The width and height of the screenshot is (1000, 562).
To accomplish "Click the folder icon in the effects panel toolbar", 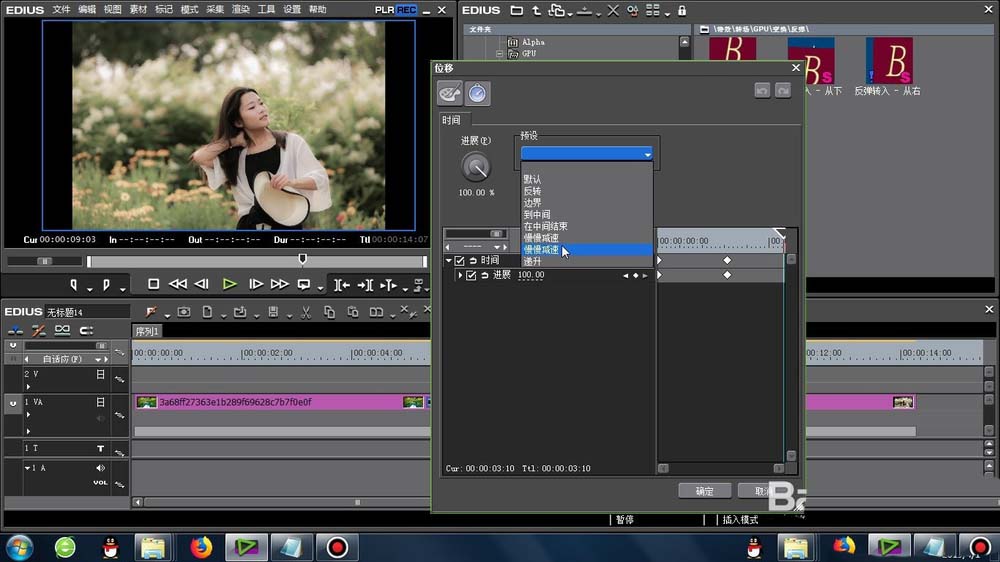I will (x=517, y=10).
